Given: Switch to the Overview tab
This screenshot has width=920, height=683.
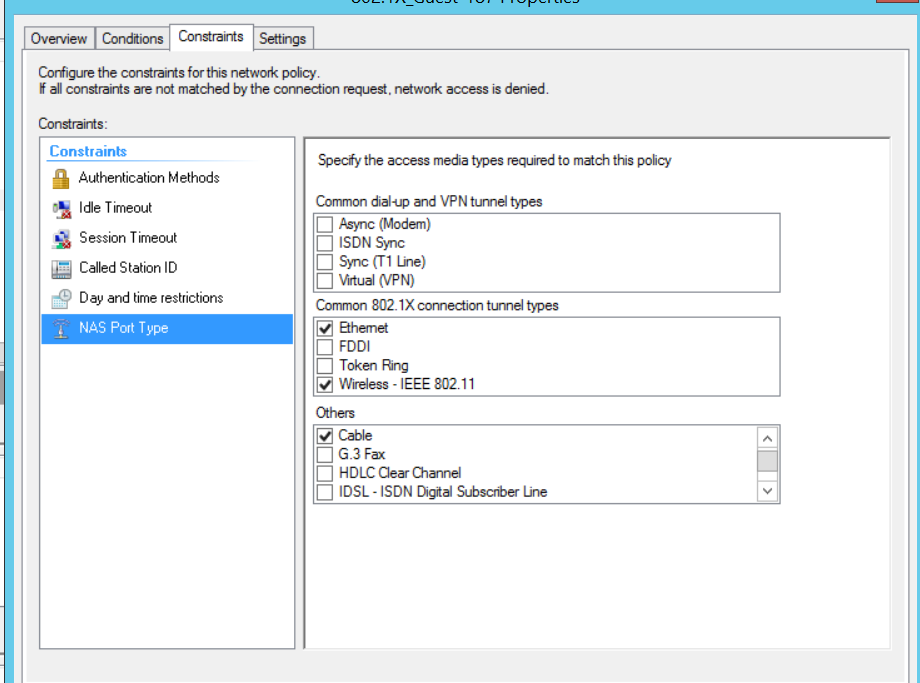Looking at the screenshot, I should pyautogui.click(x=58, y=38).
